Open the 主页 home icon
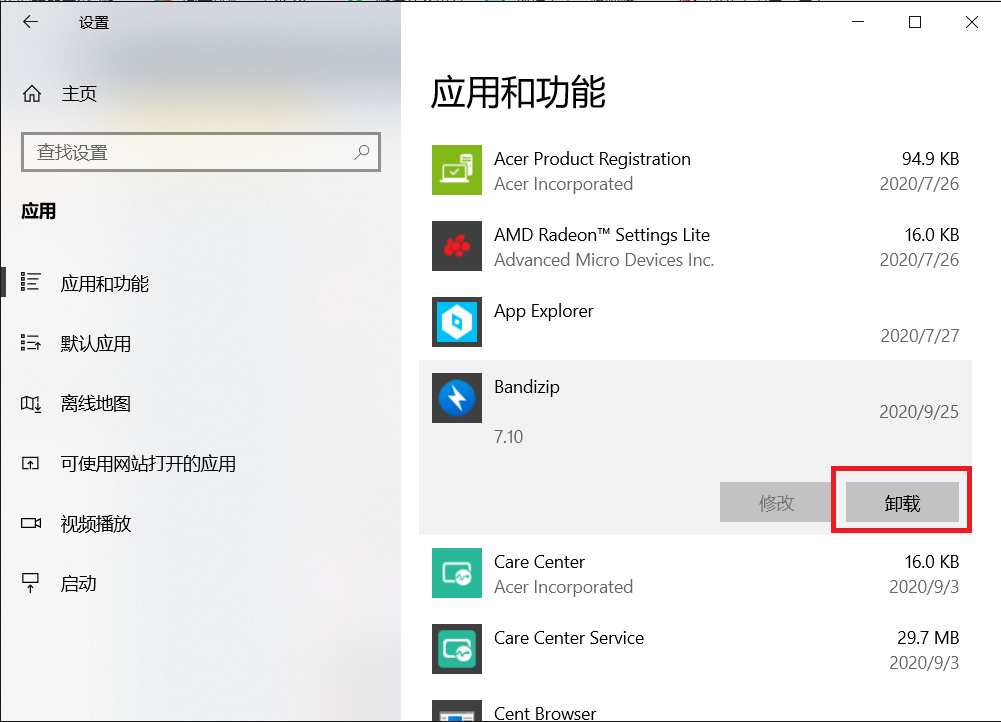The height and width of the screenshot is (722, 1001). [x=32, y=94]
